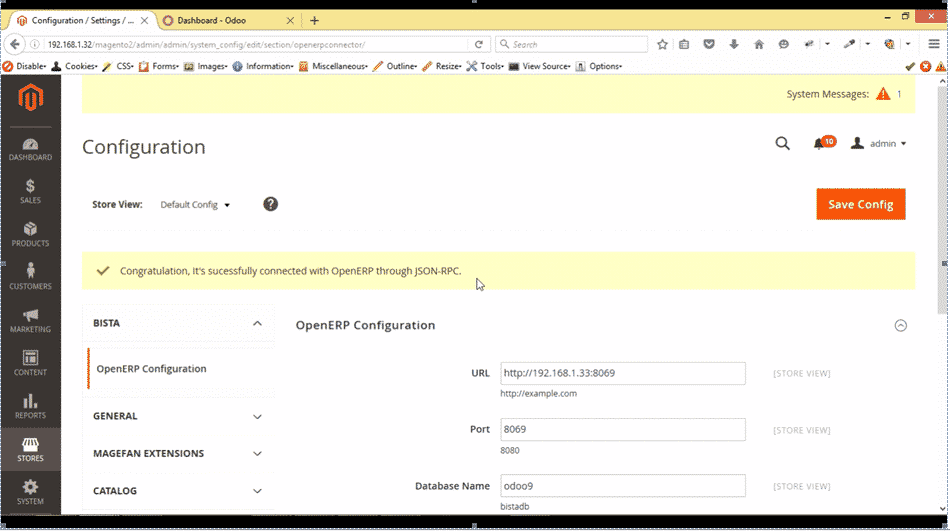Open the Miscellaneous web developer menu
Viewport: 950px width, 531px height.
coord(333,66)
